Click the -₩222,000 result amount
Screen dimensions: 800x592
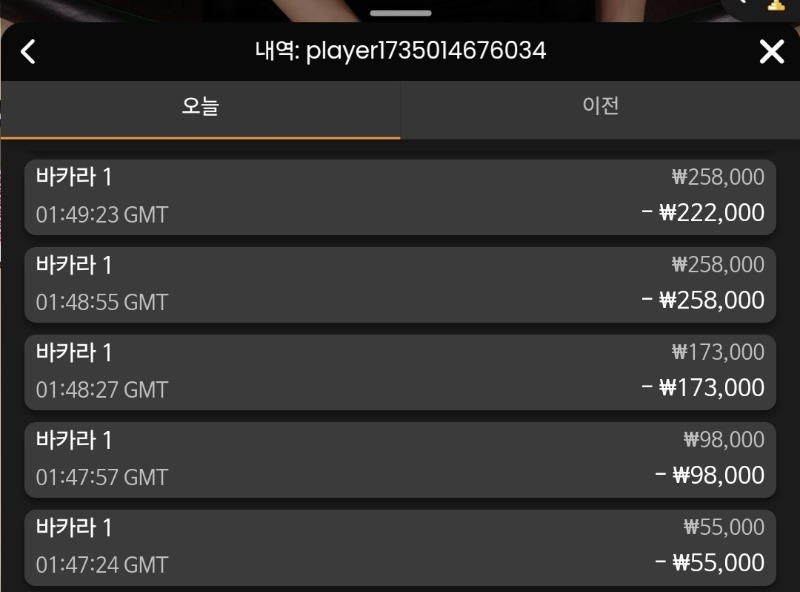703,212
